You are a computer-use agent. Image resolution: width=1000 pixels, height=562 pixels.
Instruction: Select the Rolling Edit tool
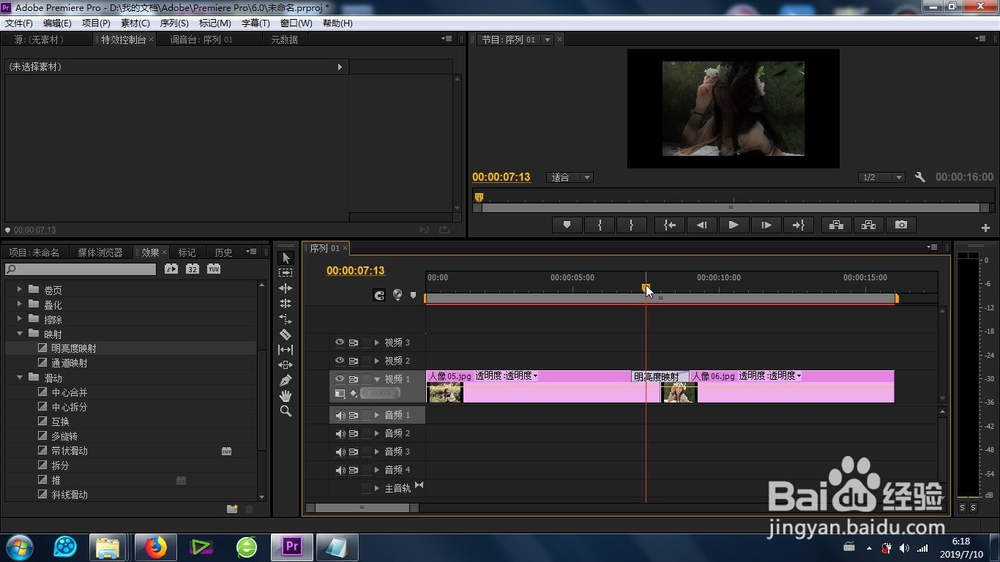coord(286,304)
